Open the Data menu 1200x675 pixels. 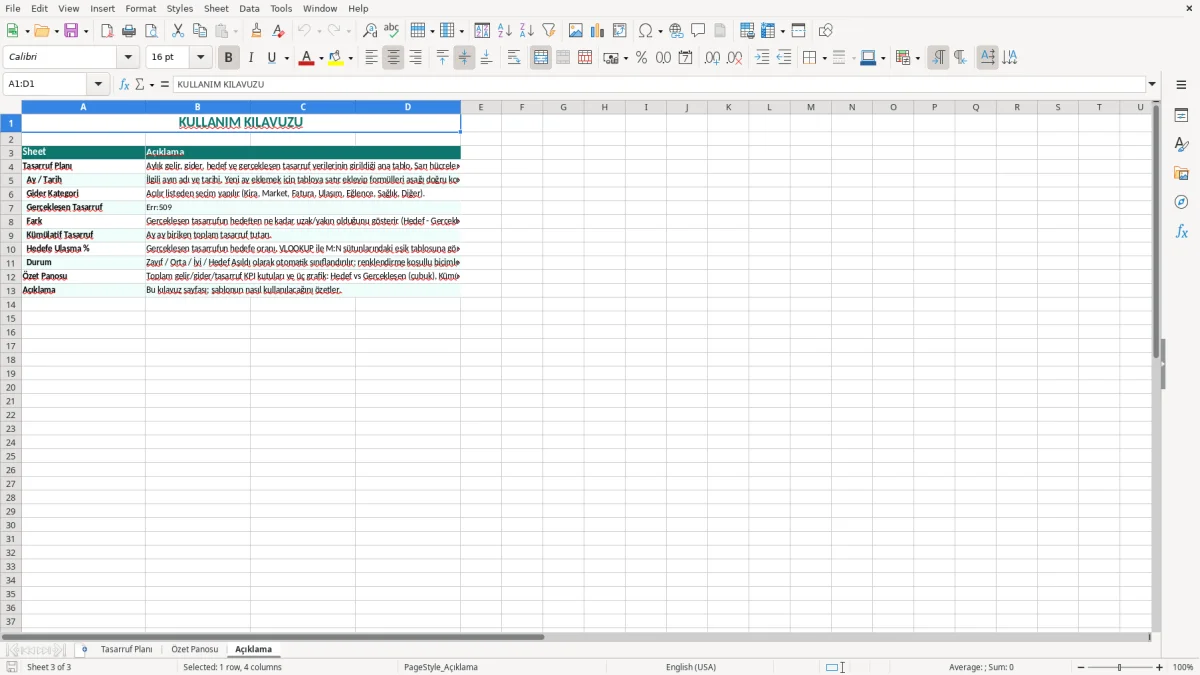249,8
